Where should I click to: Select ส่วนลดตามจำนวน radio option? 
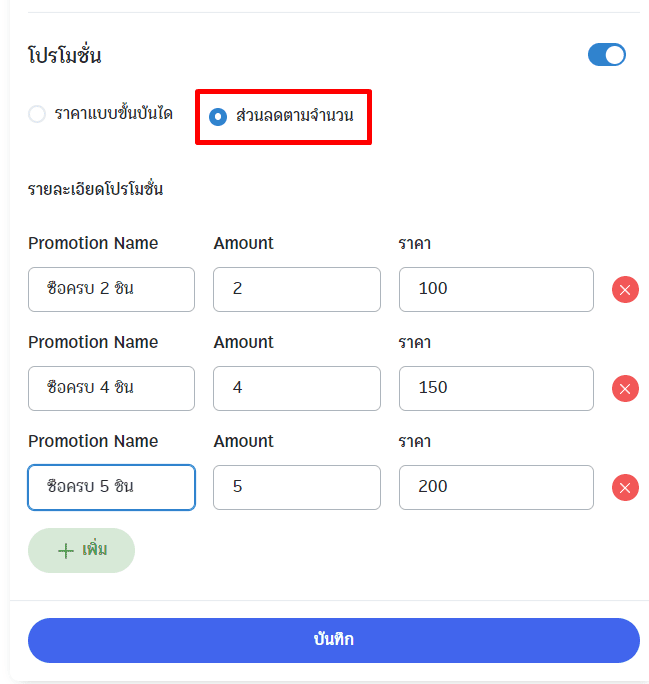(218, 116)
